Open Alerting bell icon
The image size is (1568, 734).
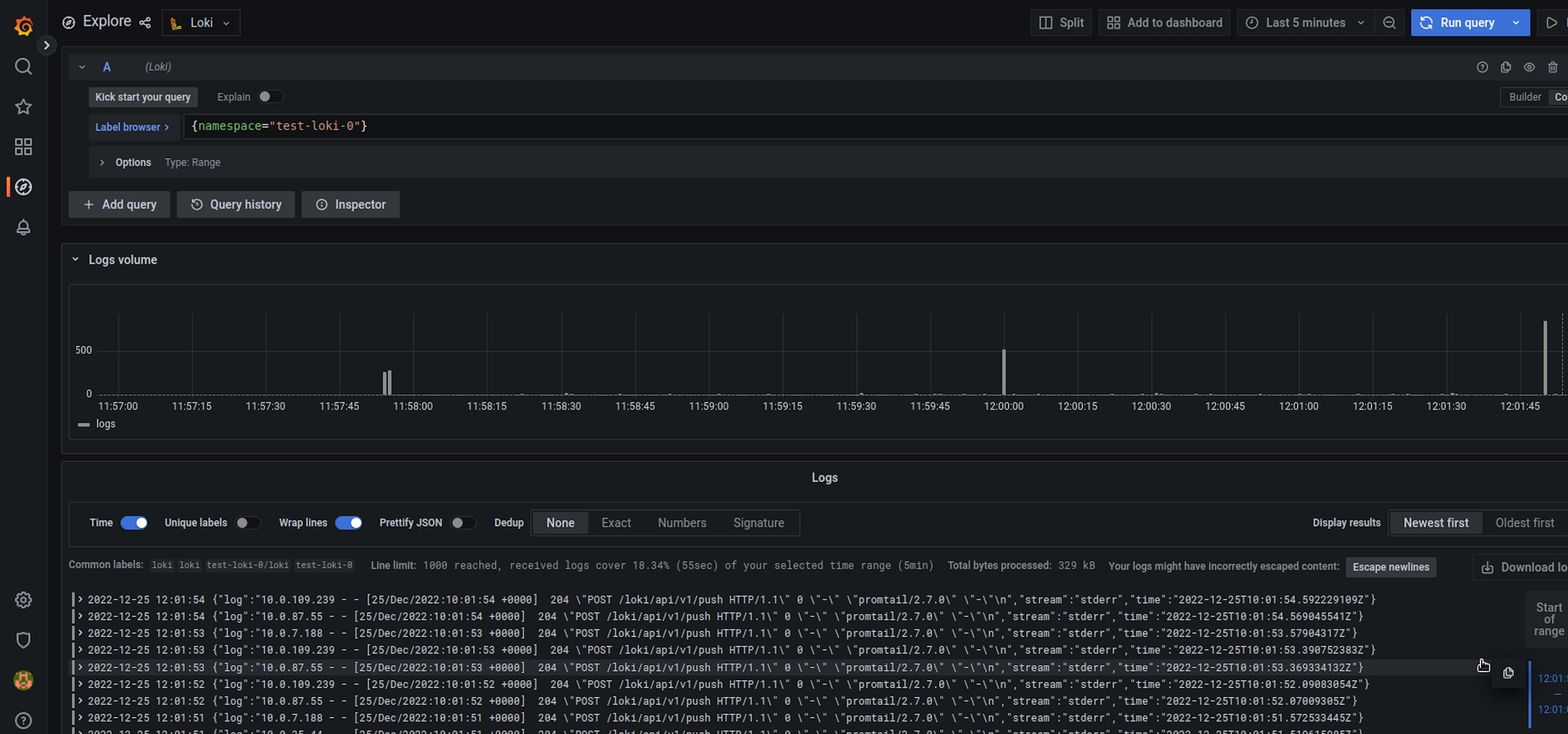[23, 227]
